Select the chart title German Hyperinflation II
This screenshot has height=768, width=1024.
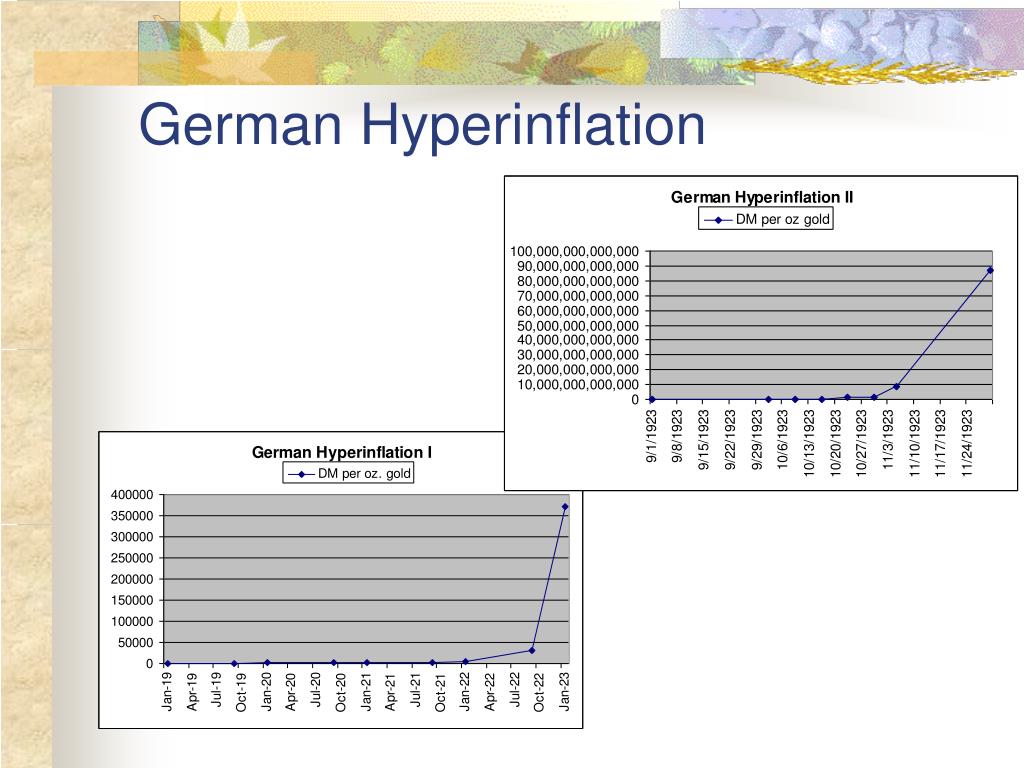click(761, 197)
